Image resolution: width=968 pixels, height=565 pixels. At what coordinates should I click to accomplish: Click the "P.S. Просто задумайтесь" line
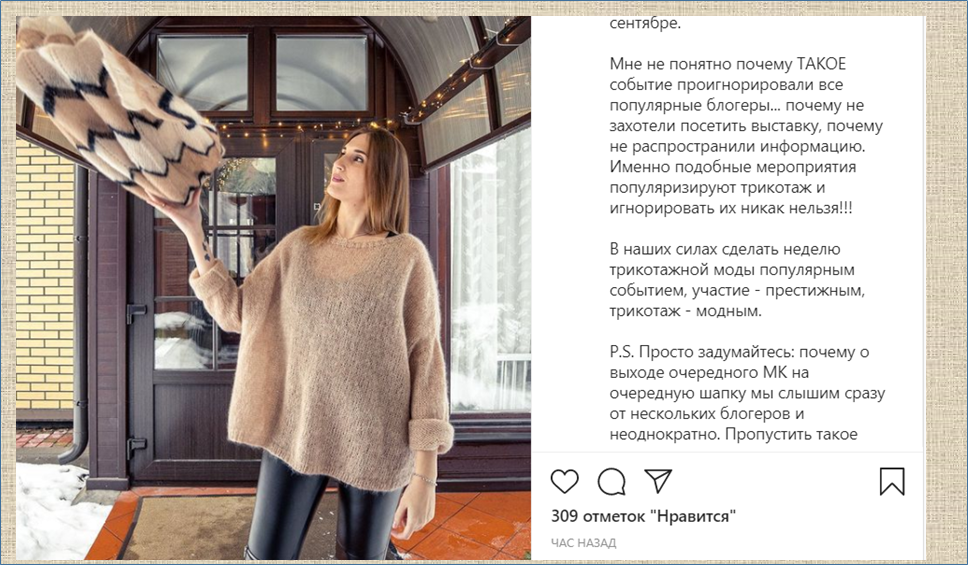tap(739, 352)
